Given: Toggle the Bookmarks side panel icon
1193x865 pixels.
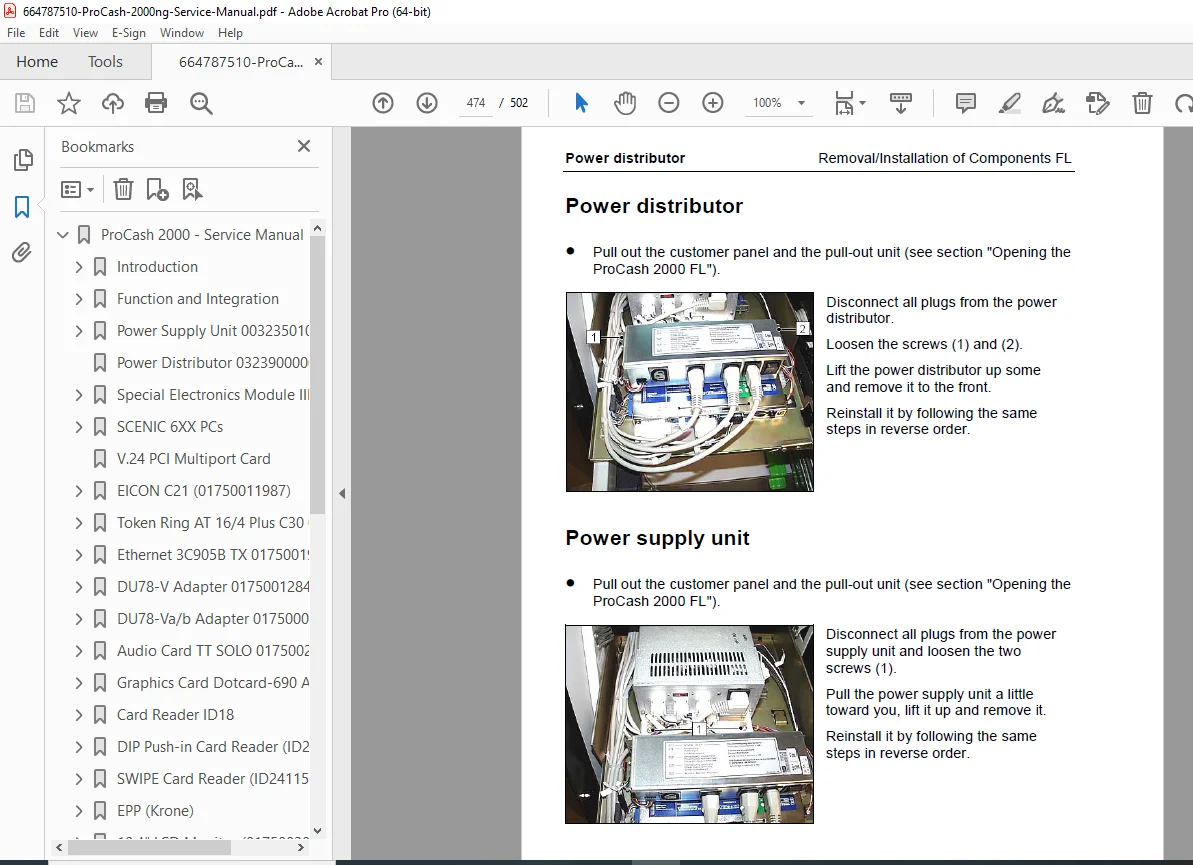Looking at the screenshot, I should pos(22,207).
